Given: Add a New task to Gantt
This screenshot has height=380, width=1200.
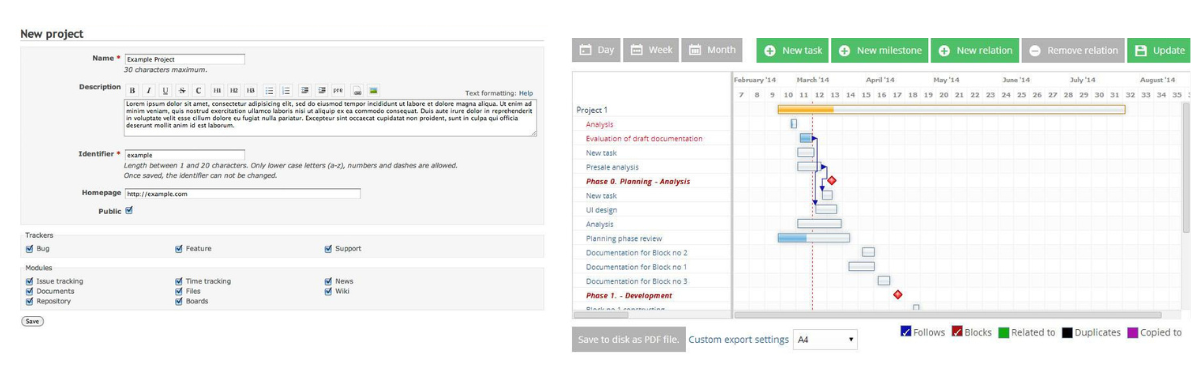Looking at the screenshot, I should pos(792,50).
